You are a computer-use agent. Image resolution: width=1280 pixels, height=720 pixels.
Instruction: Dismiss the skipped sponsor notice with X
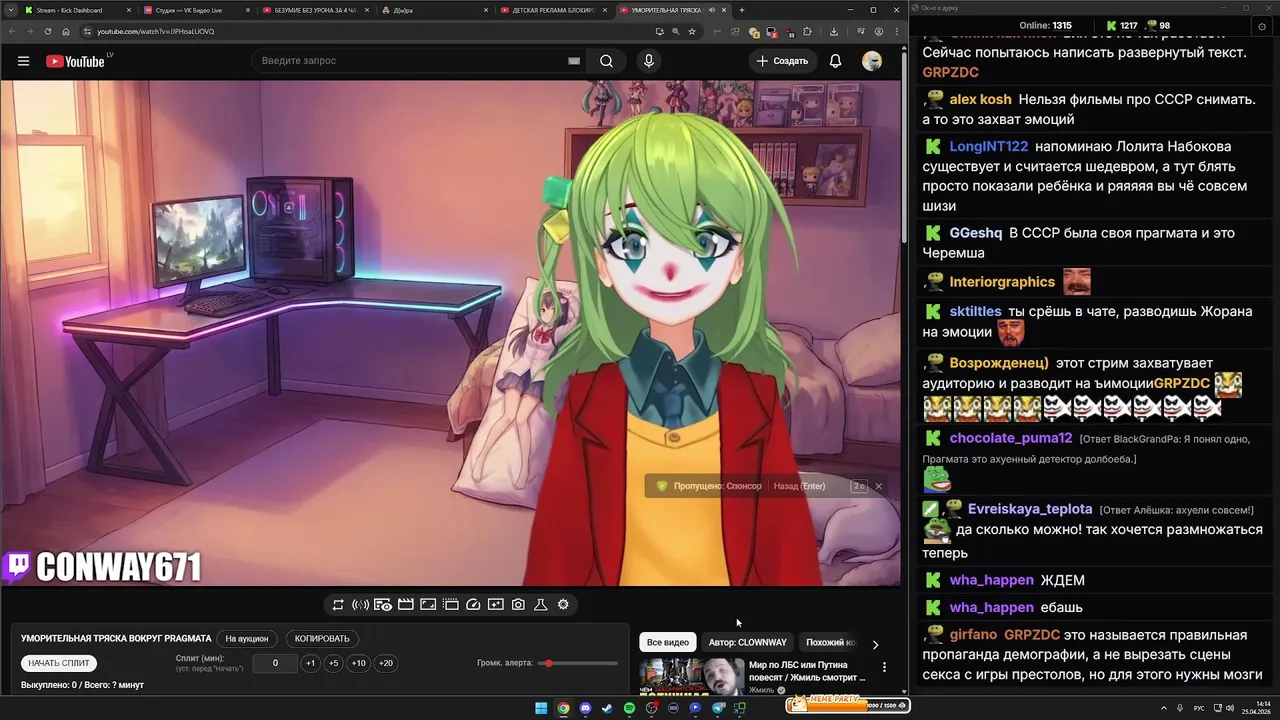point(878,486)
